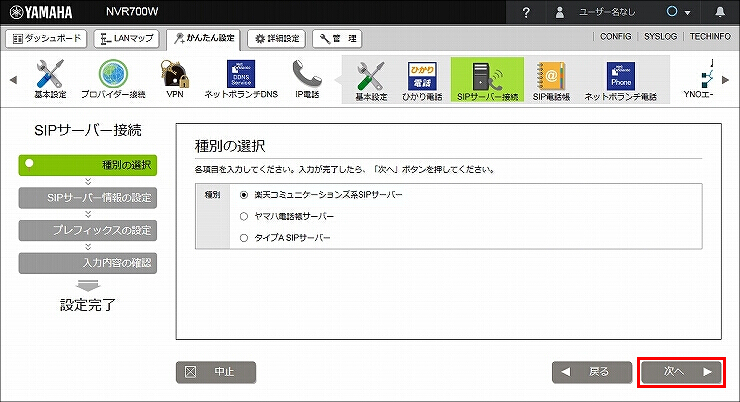Open ネットボランチDNS service icon
740x402 pixels.
[x=241, y=78]
